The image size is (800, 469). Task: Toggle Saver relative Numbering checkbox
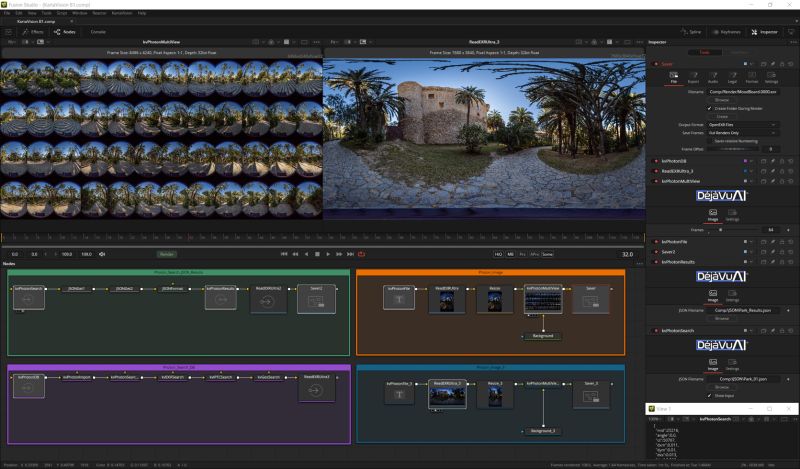(709, 141)
